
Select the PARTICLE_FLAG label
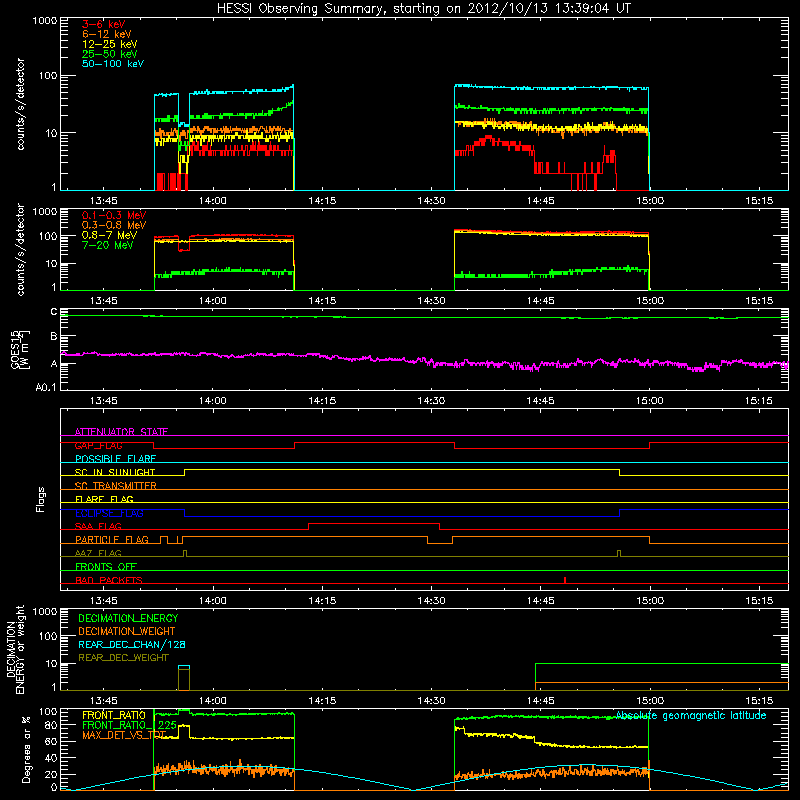112,539
